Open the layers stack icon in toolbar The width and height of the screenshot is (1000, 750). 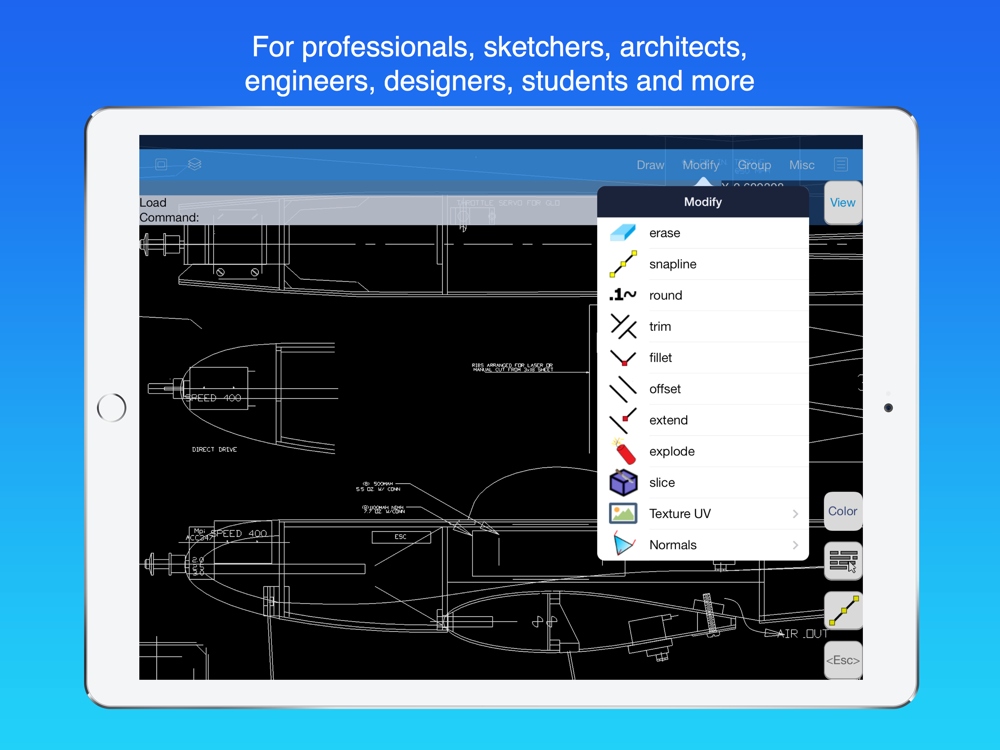pos(195,165)
